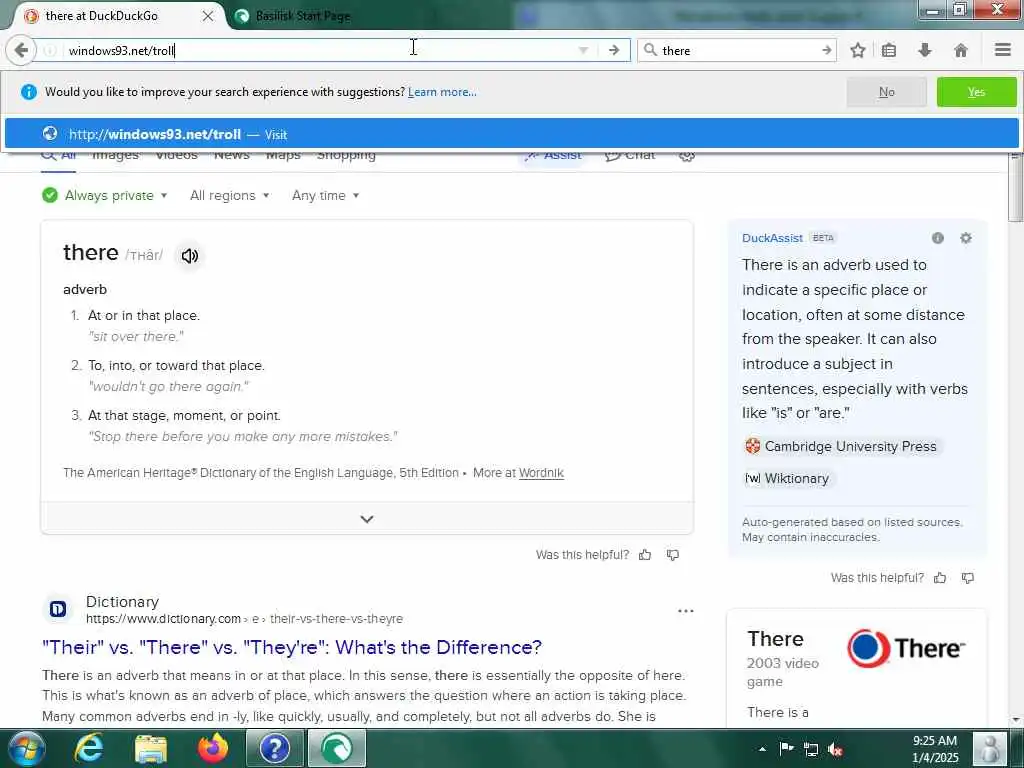1024x768 pixels.
Task: Open the Wiktionary source chip
Action: [788, 479]
